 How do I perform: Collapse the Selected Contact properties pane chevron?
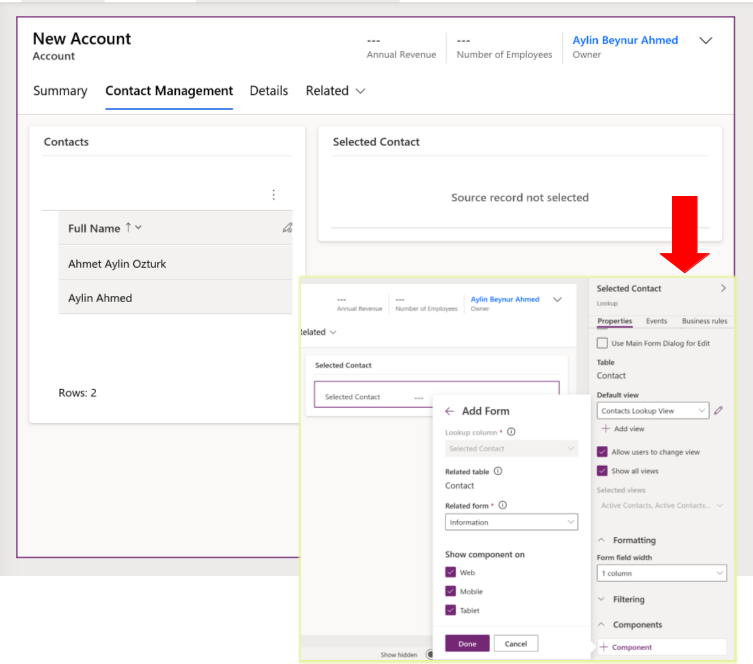[723, 288]
